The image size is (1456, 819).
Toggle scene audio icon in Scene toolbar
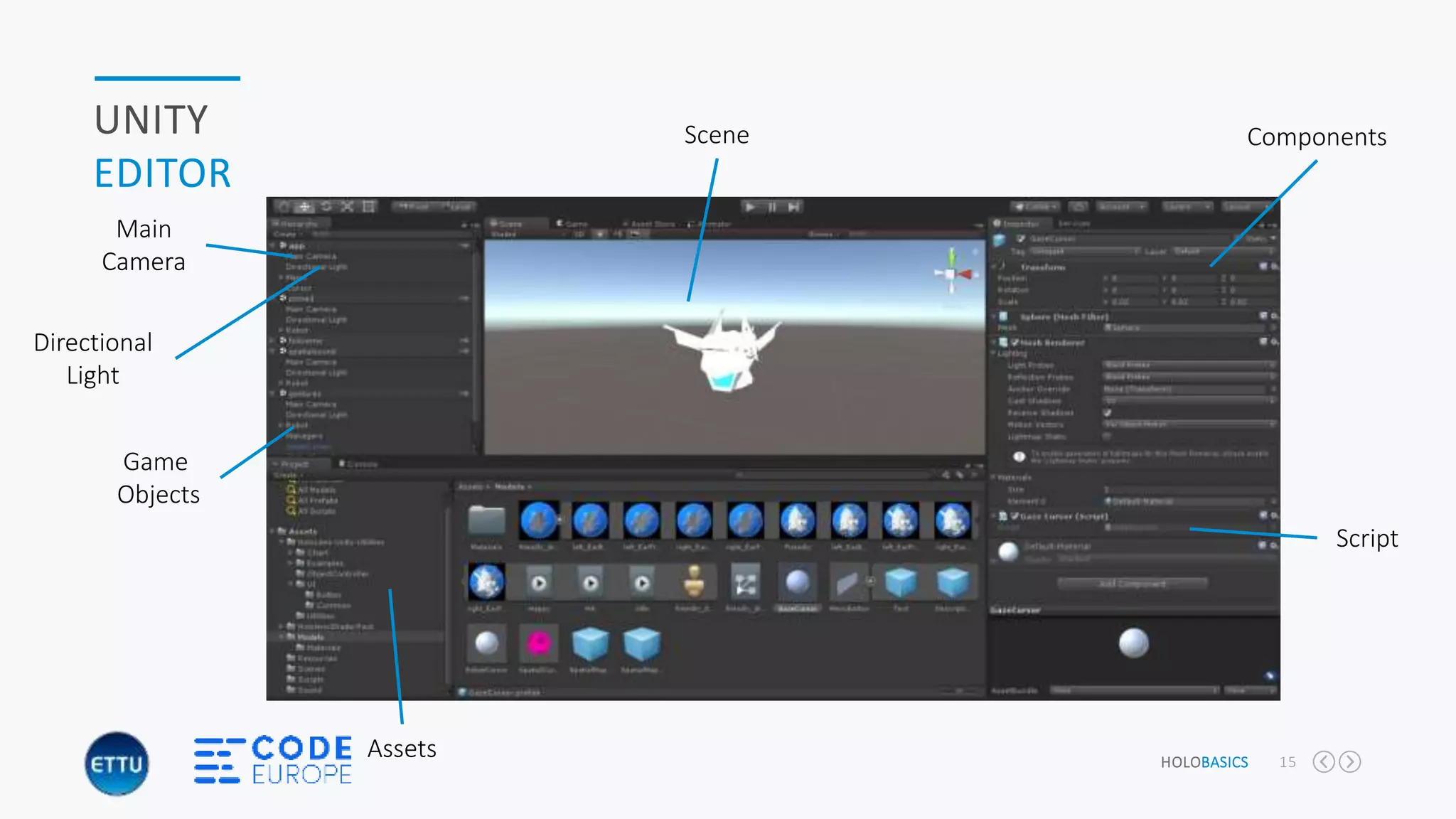(618, 234)
